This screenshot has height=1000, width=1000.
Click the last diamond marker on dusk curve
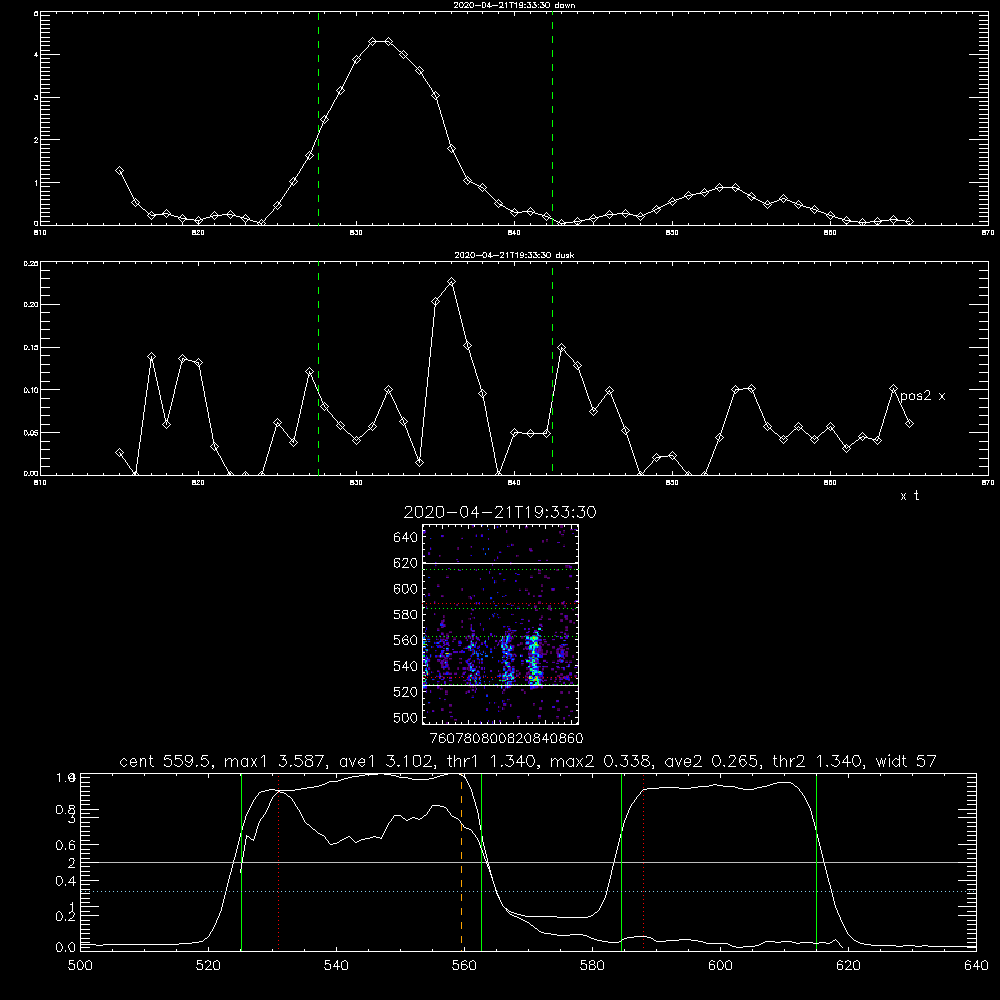pyautogui.click(x=909, y=423)
